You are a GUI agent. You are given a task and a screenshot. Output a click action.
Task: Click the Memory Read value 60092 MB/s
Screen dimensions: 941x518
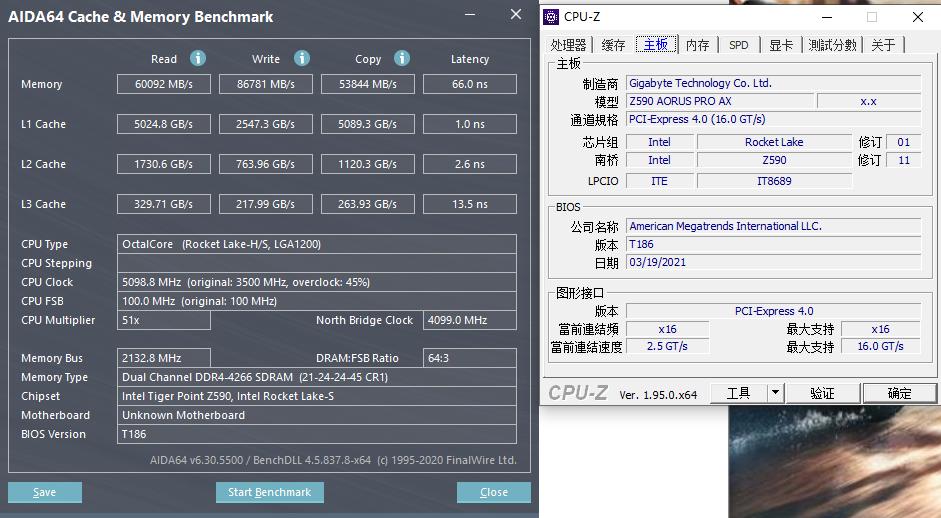tap(164, 84)
